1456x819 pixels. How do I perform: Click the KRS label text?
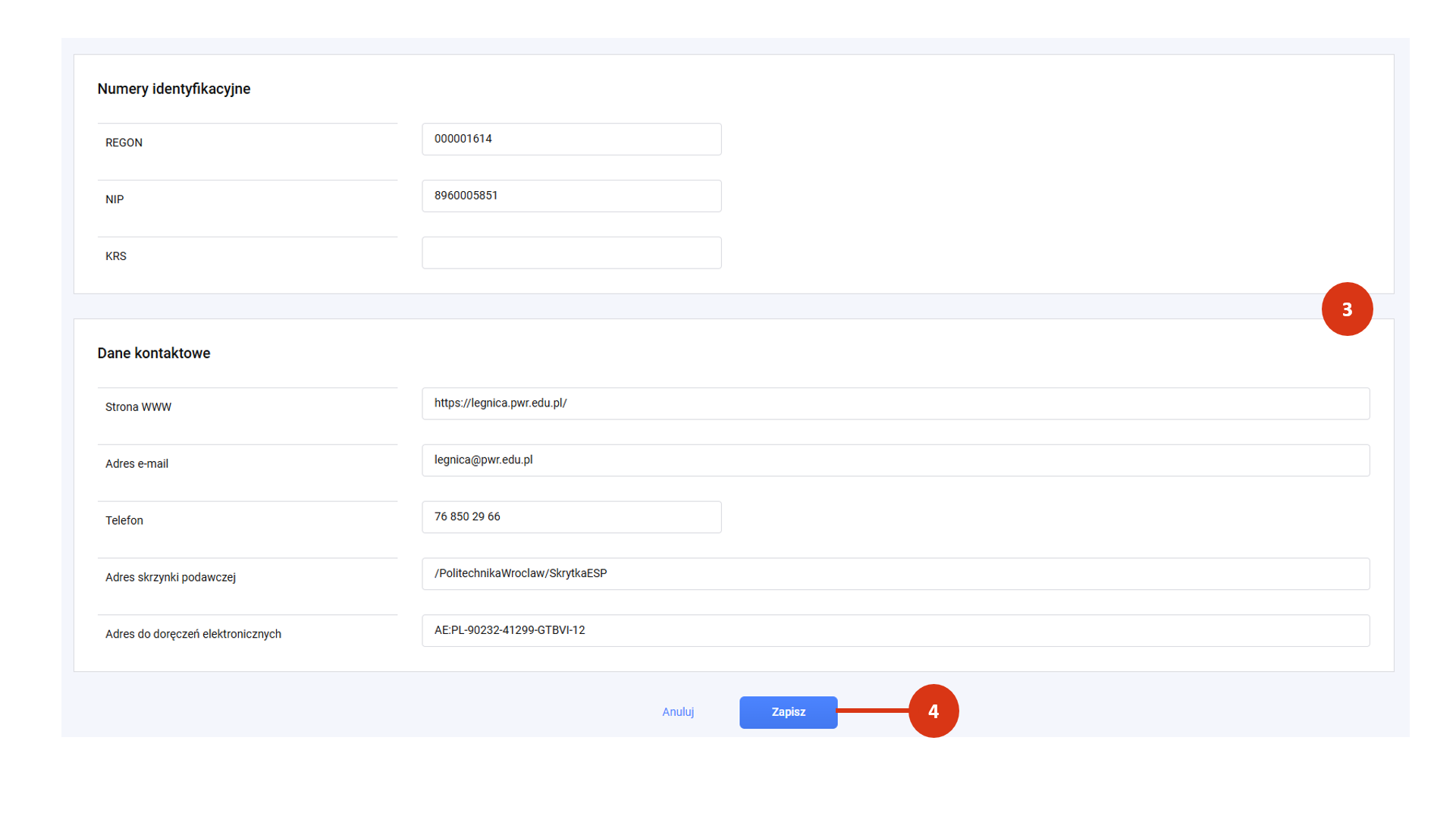[x=116, y=256]
